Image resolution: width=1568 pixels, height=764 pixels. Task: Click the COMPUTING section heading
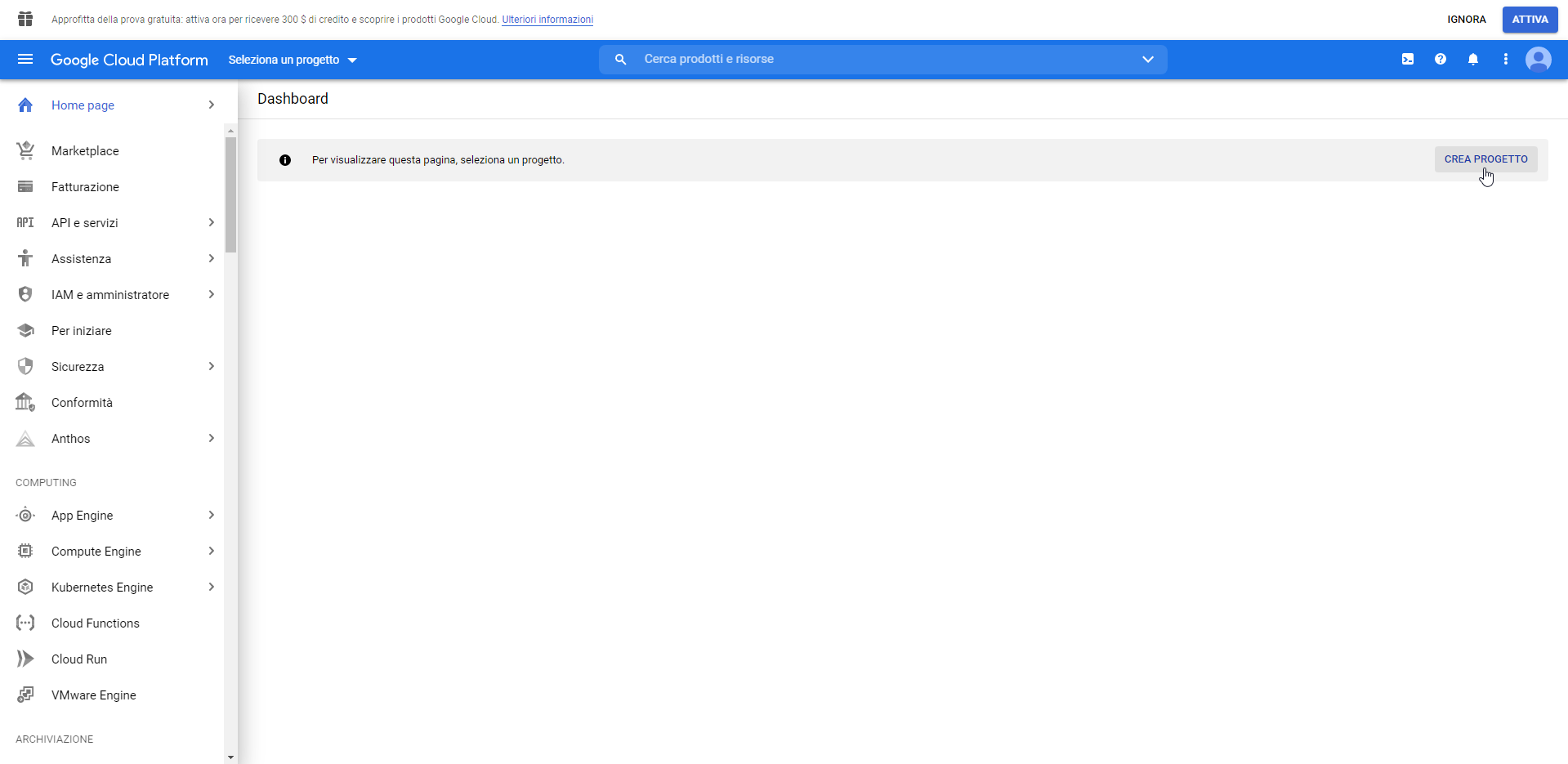click(x=46, y=483)
